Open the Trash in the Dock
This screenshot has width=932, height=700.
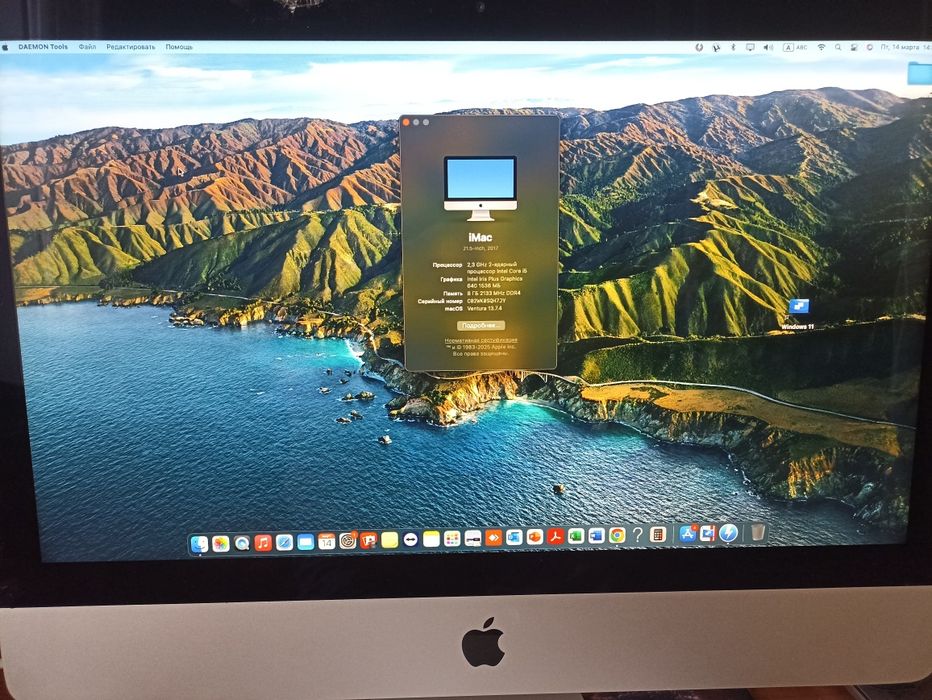(758, 532)
